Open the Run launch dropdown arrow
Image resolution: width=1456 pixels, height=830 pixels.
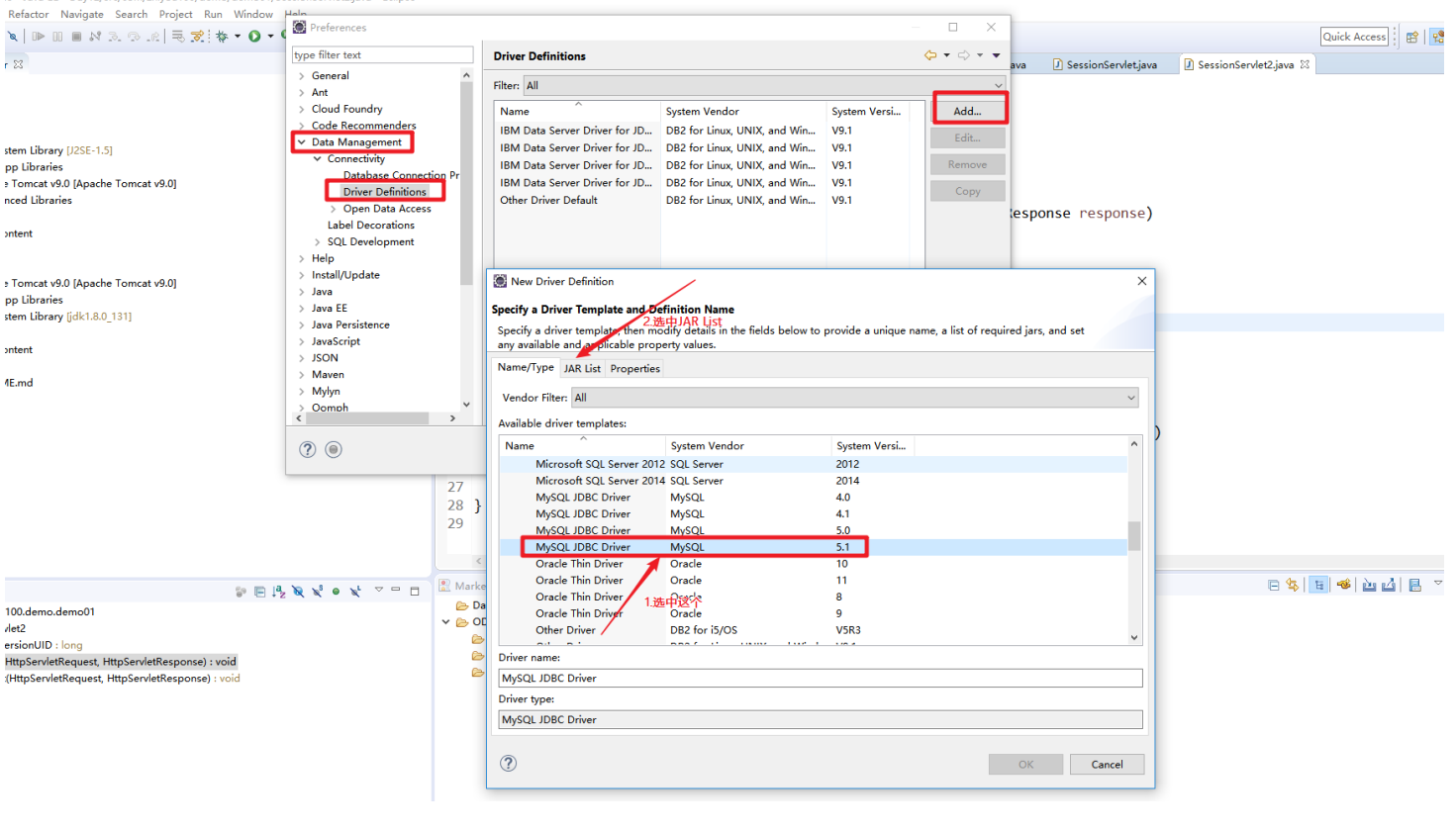pyautogui.click(x=270, y=37)
